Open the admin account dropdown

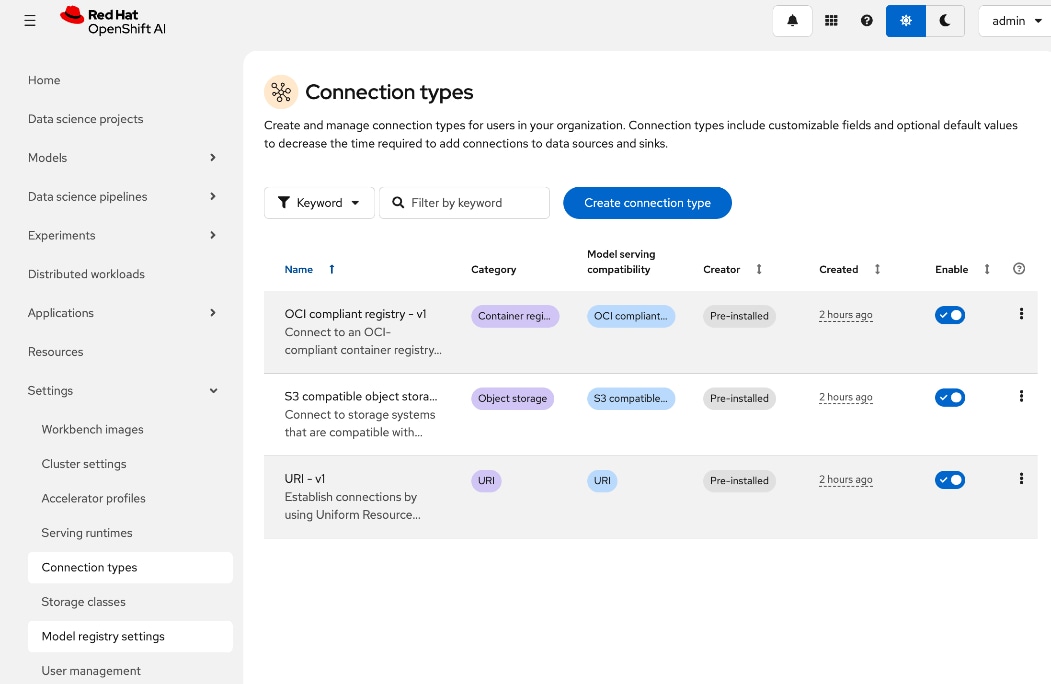tap(1014, 20)
